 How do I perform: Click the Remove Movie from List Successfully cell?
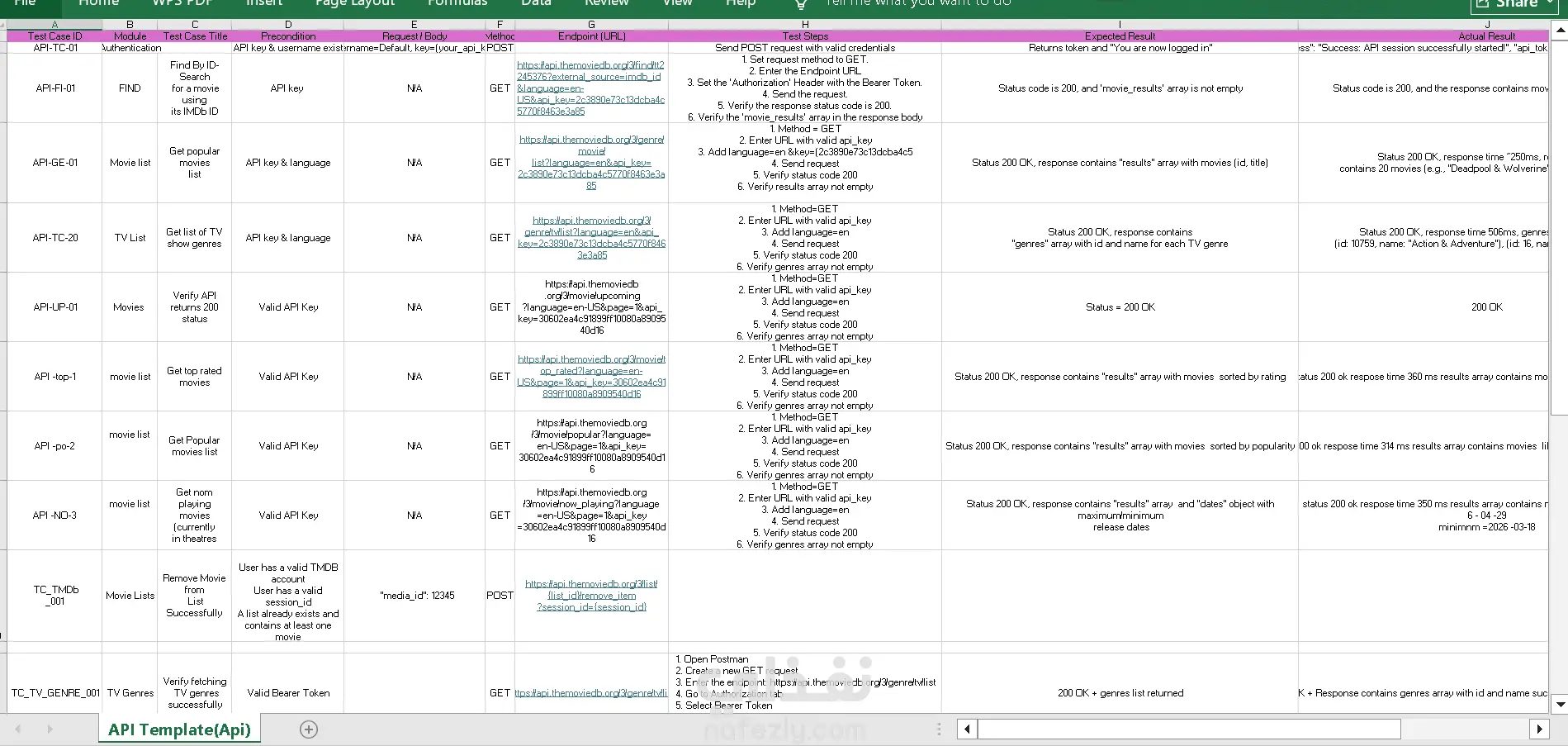tap(195, 596)
